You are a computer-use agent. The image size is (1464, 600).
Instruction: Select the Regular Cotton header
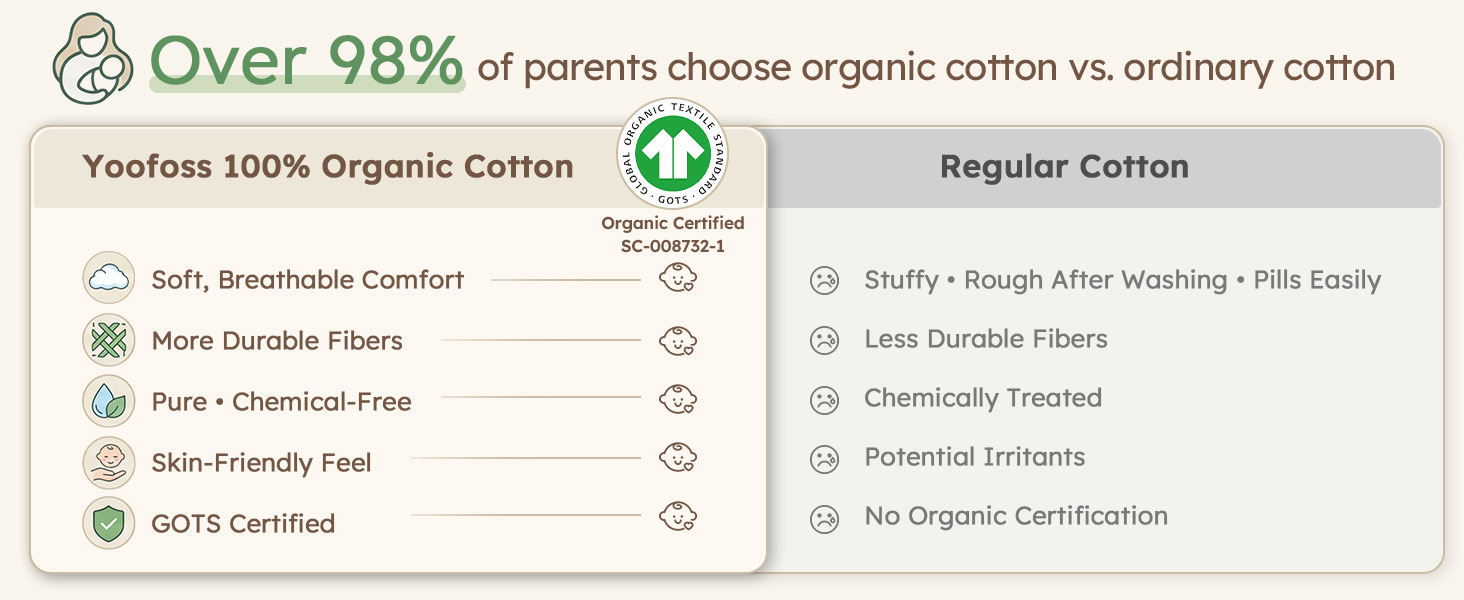click(x=1064, y=166)
